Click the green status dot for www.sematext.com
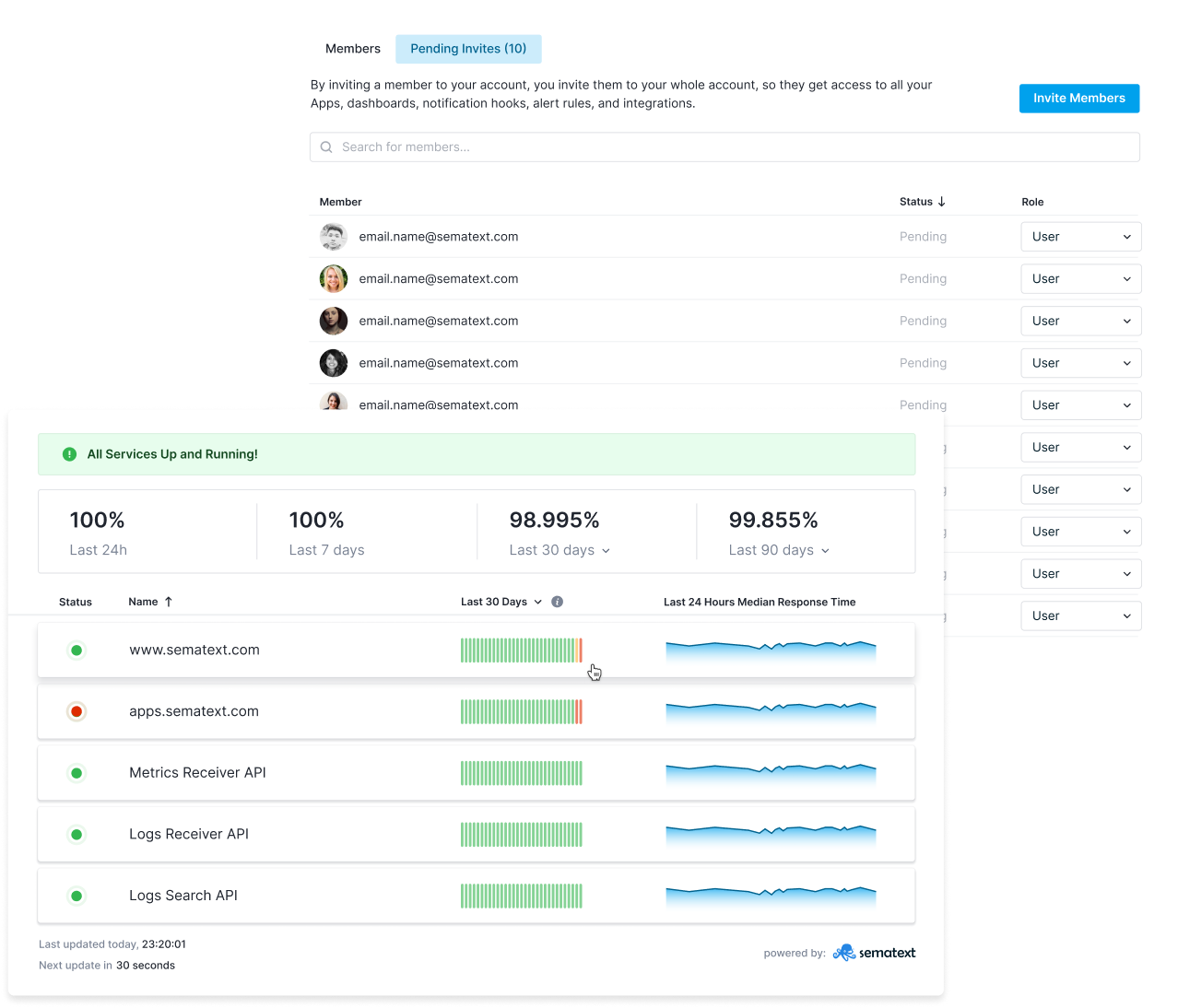Screen dimensions: 1178x1008 tap(77, 651)
